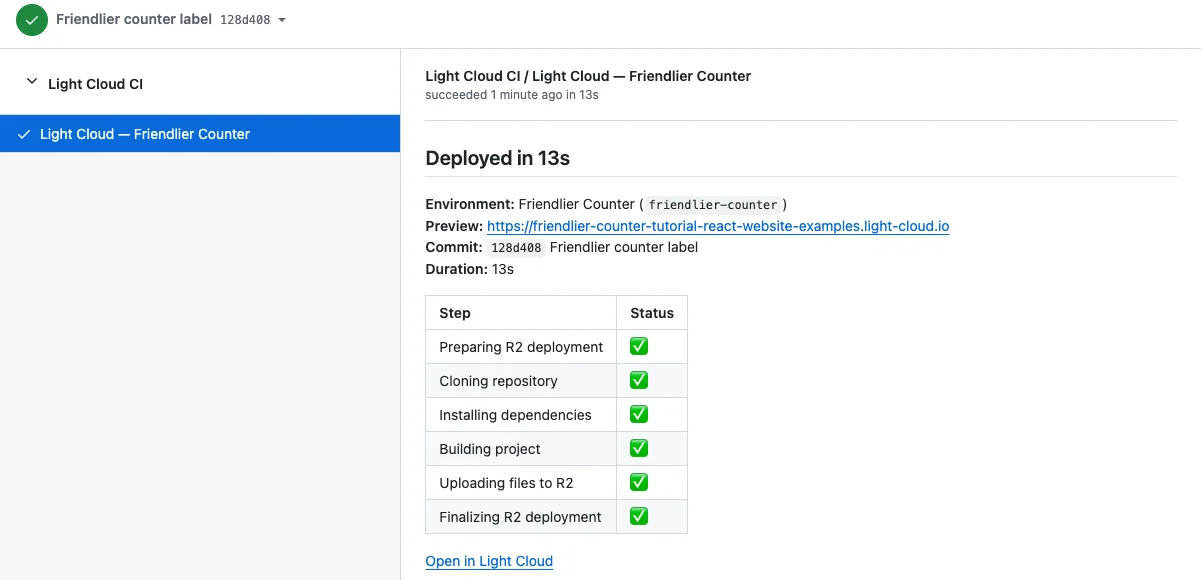Click the 128d408 commit code in details

tap(516, 248)
